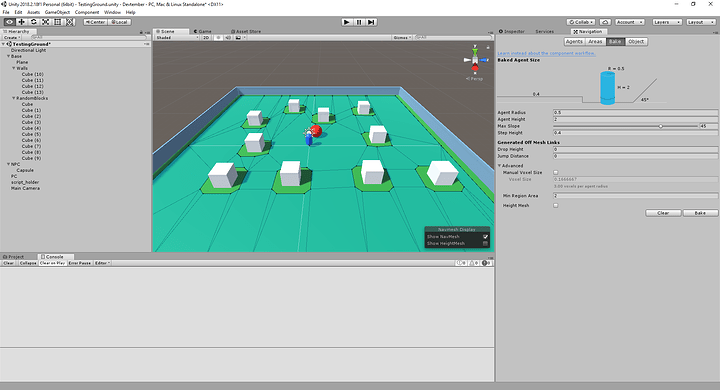
Task: Collapse the Advanced section
Action: [x=500, y=166]
